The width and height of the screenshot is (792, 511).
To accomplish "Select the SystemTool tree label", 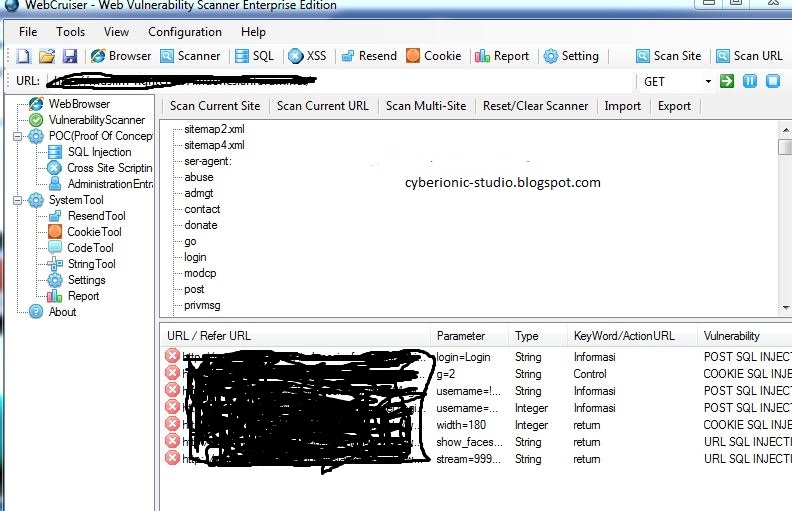I will point(76,200).
